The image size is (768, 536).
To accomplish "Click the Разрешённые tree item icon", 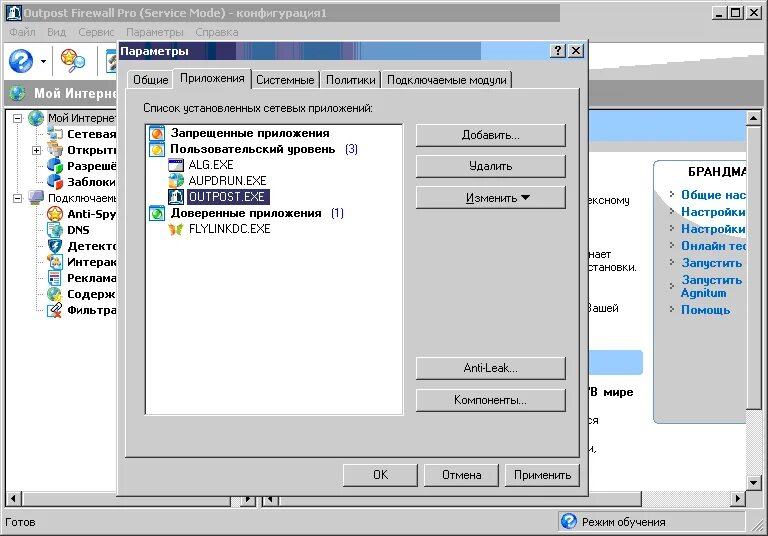I will pyautogui.click(x=55, y=166).
